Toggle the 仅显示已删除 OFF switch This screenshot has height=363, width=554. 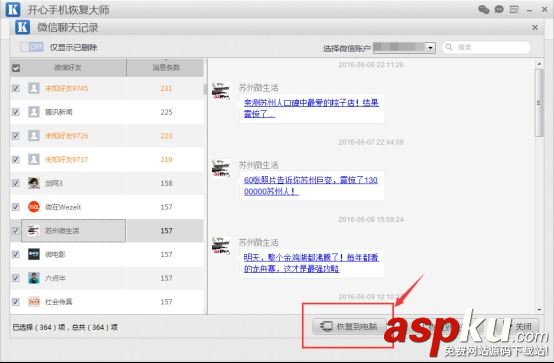(32, 47)
